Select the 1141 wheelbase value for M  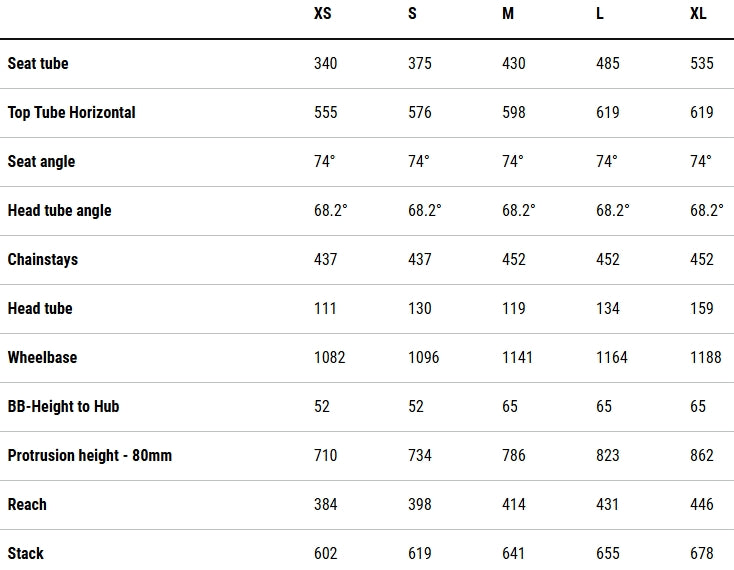click(517, 358)
